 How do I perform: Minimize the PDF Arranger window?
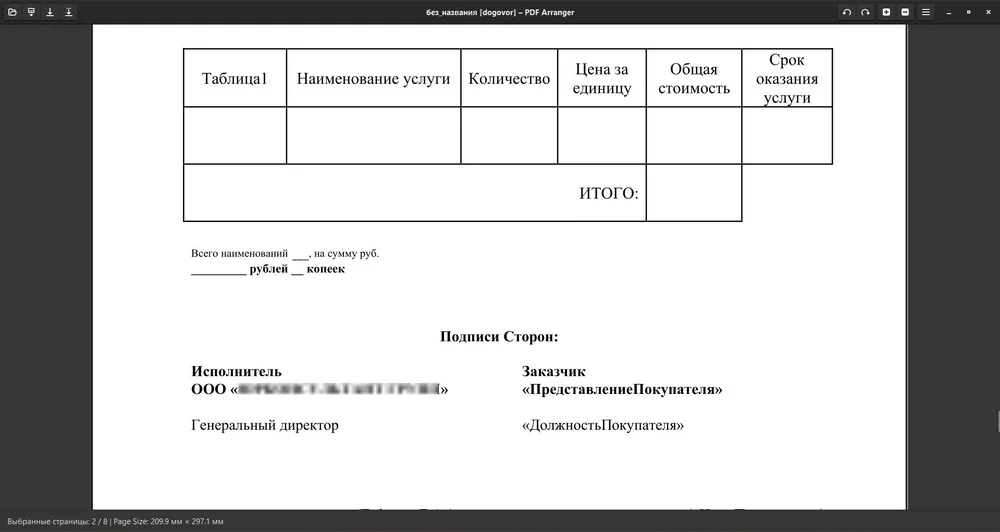951,12
